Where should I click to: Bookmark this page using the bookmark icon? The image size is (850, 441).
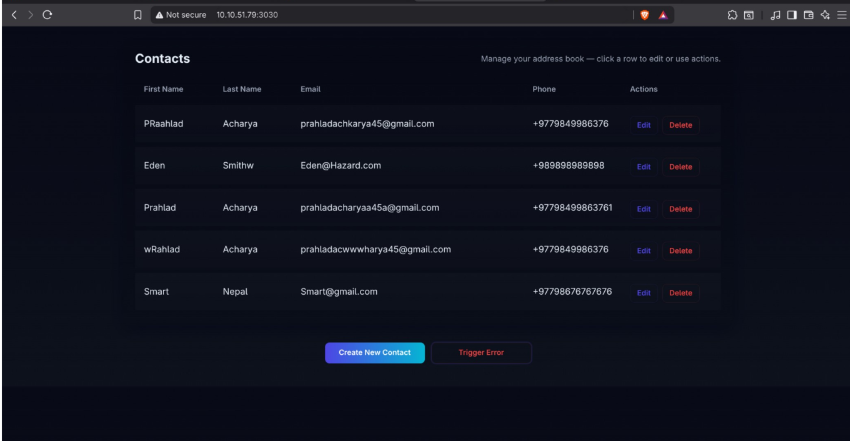[138, 15]
